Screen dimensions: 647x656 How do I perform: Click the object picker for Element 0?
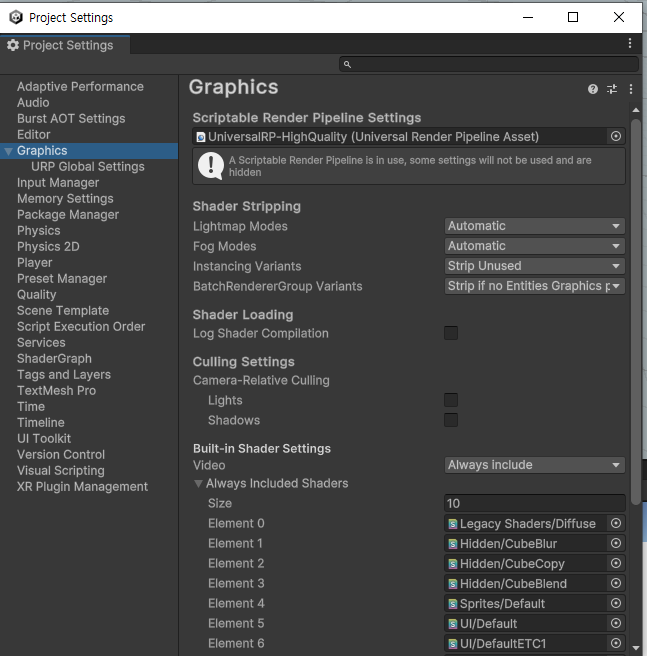coord(616,523)
